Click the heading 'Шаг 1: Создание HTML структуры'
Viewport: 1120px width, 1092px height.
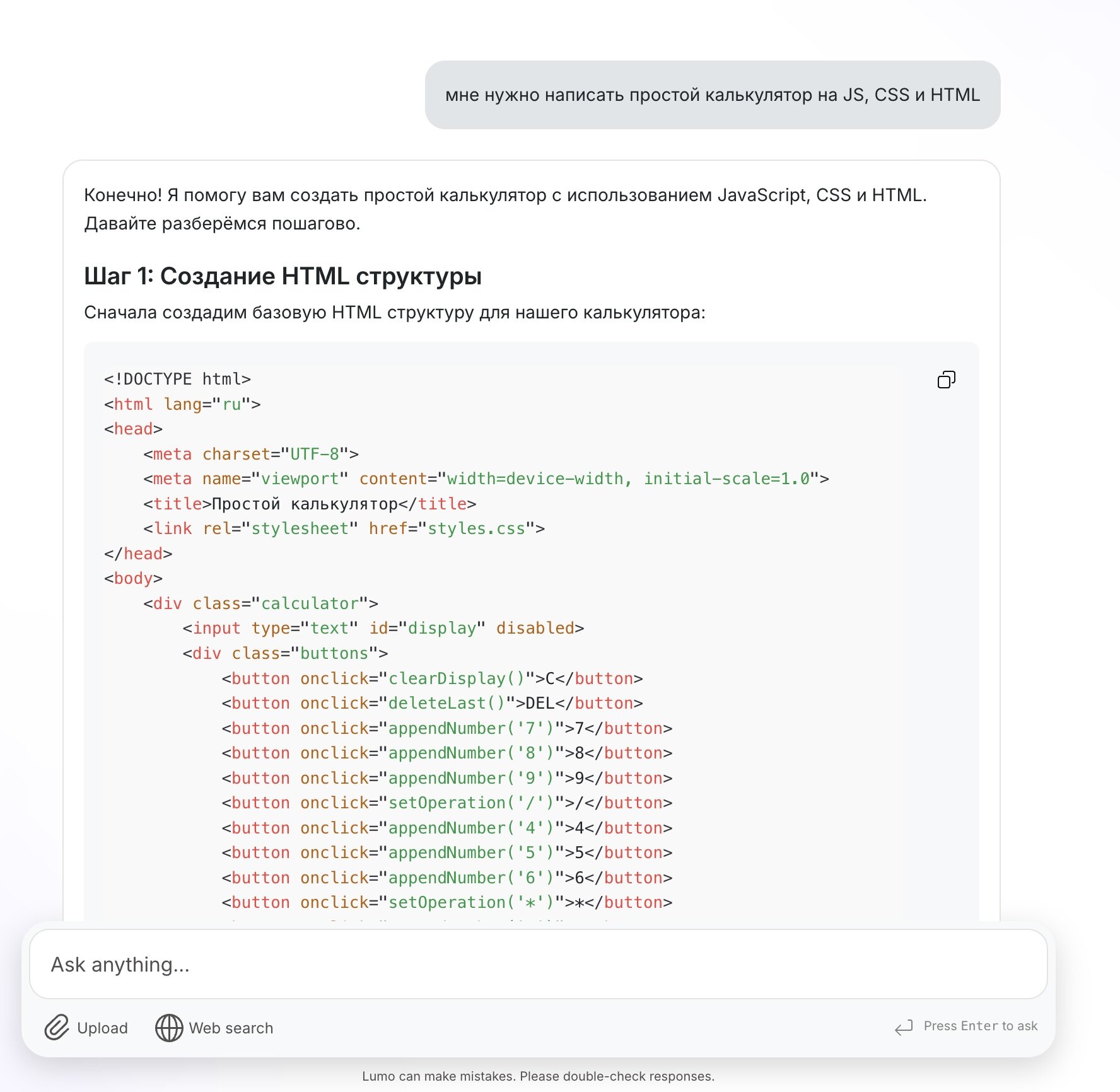click(x=283, y=276)
